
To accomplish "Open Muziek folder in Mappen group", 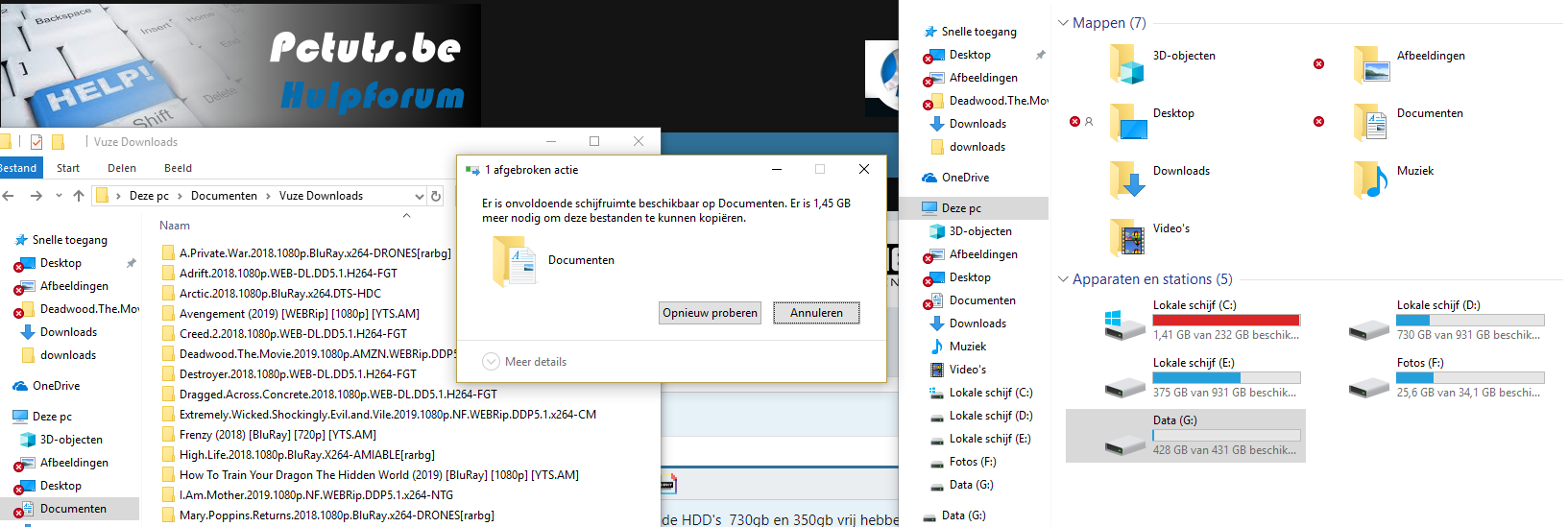I will point(1394,180).
